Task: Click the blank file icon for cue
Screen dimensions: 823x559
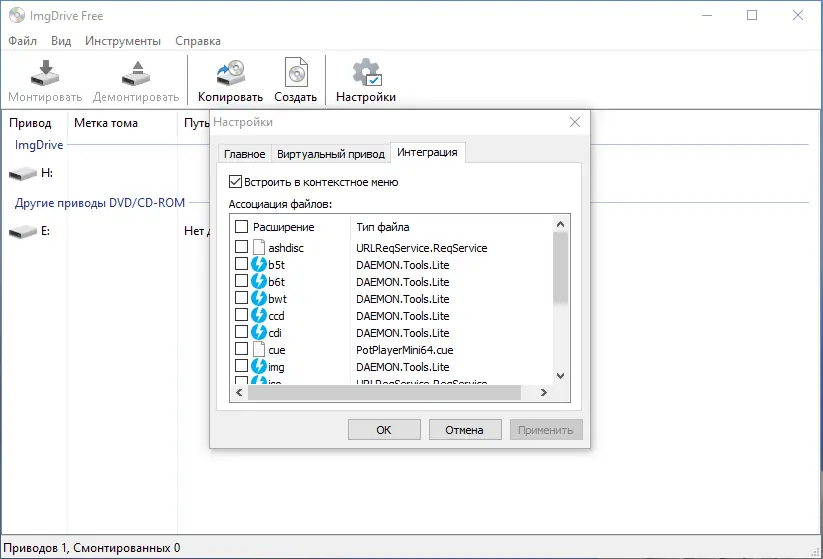Action: (x=259, y=349)
